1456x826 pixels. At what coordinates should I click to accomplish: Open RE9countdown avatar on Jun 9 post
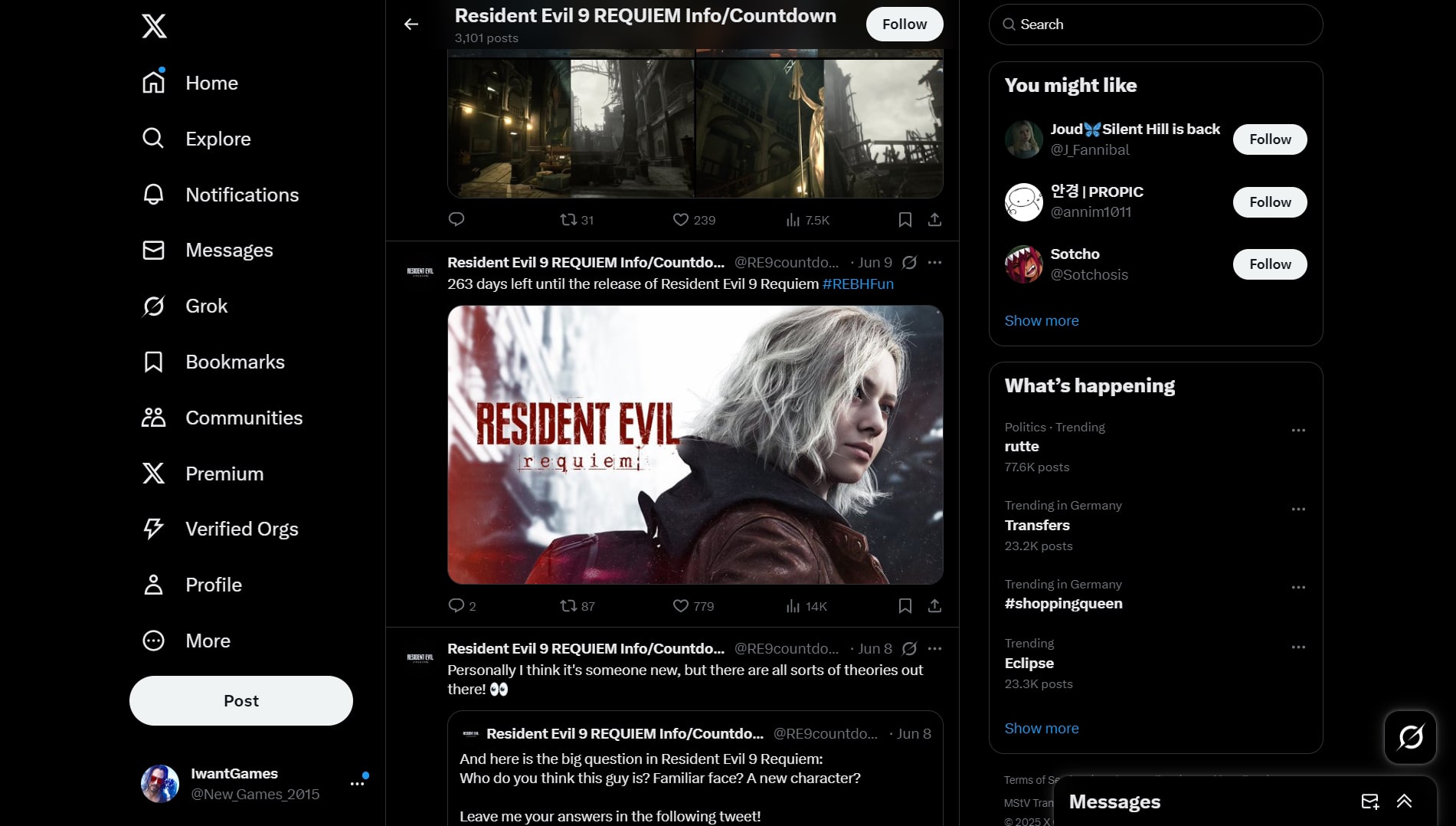click(420, 271)
